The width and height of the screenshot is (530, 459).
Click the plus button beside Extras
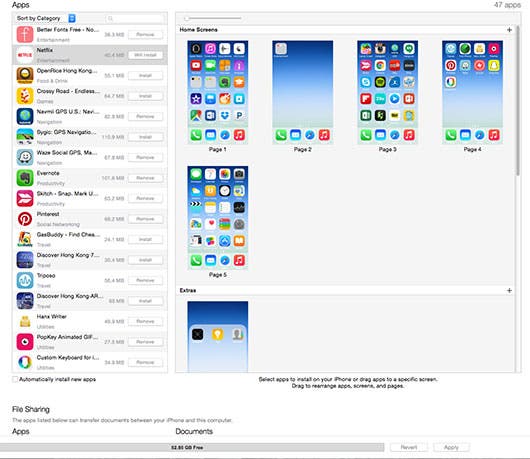(509, 290)
